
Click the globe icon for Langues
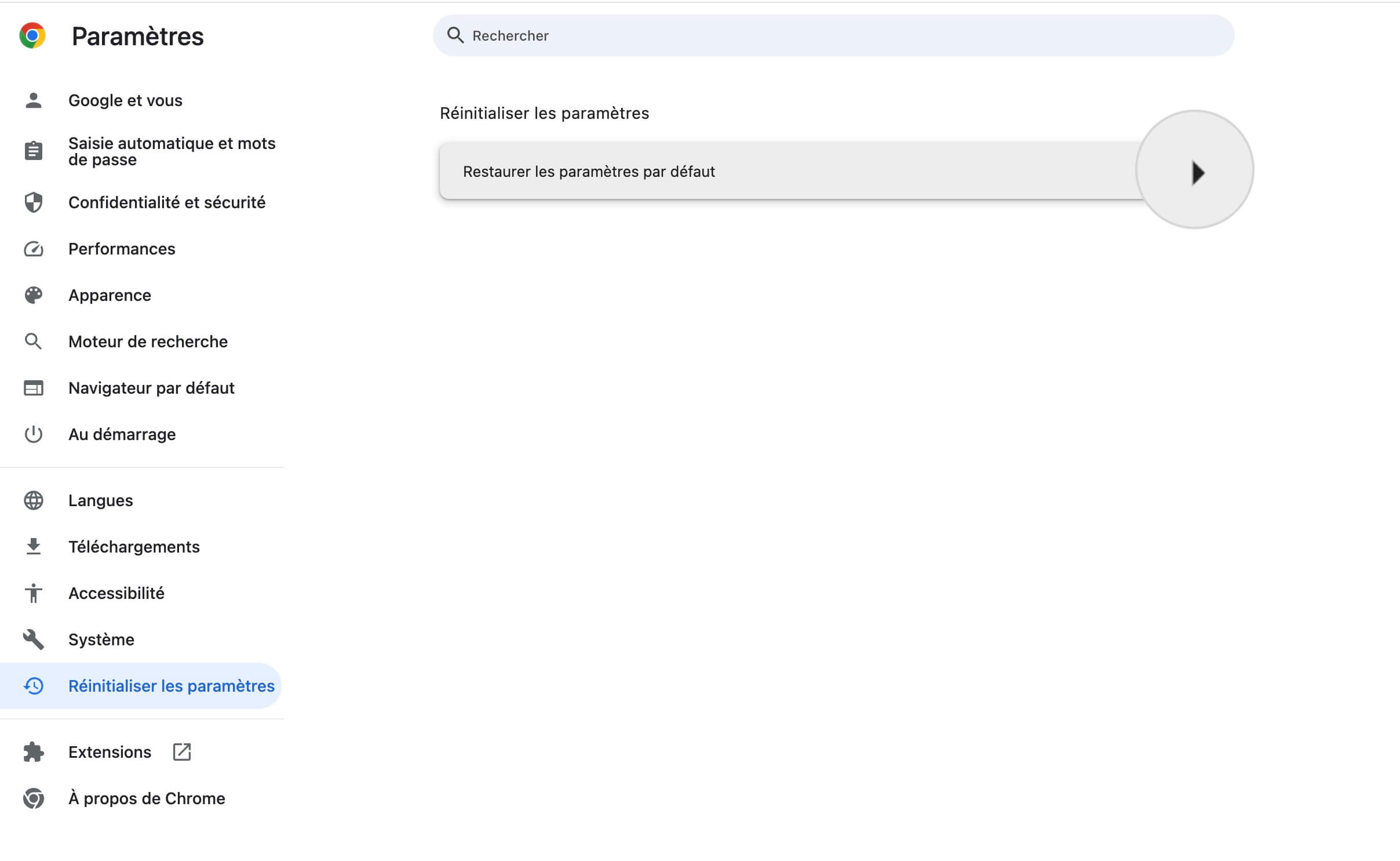tap(34, 500)
